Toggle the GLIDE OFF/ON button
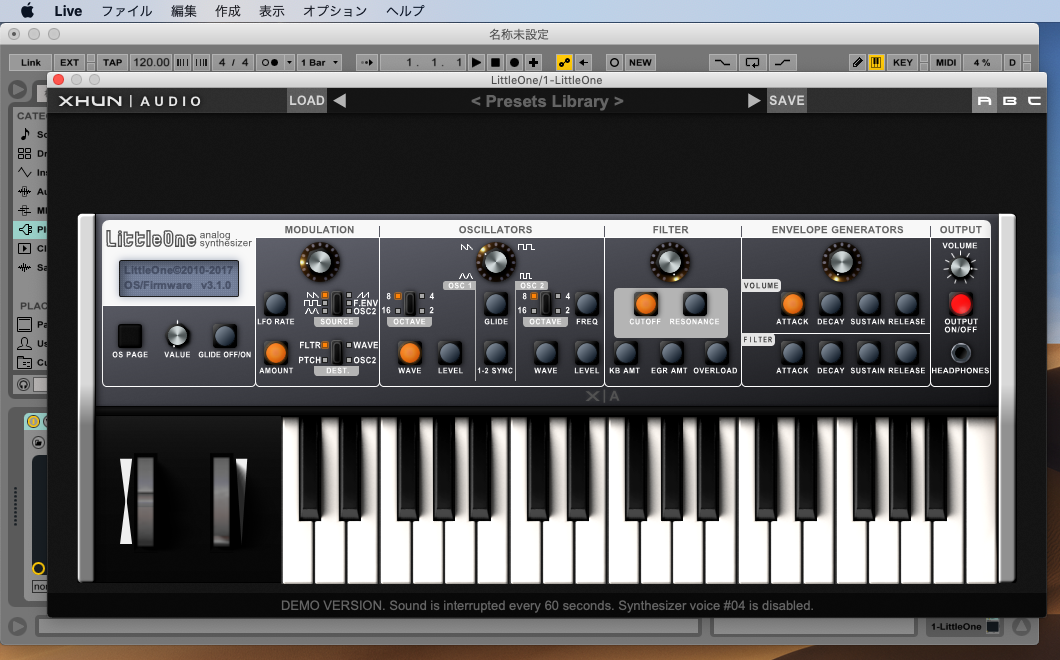The width and height of the screenshot is (1060, 660). tap(224, 335)
